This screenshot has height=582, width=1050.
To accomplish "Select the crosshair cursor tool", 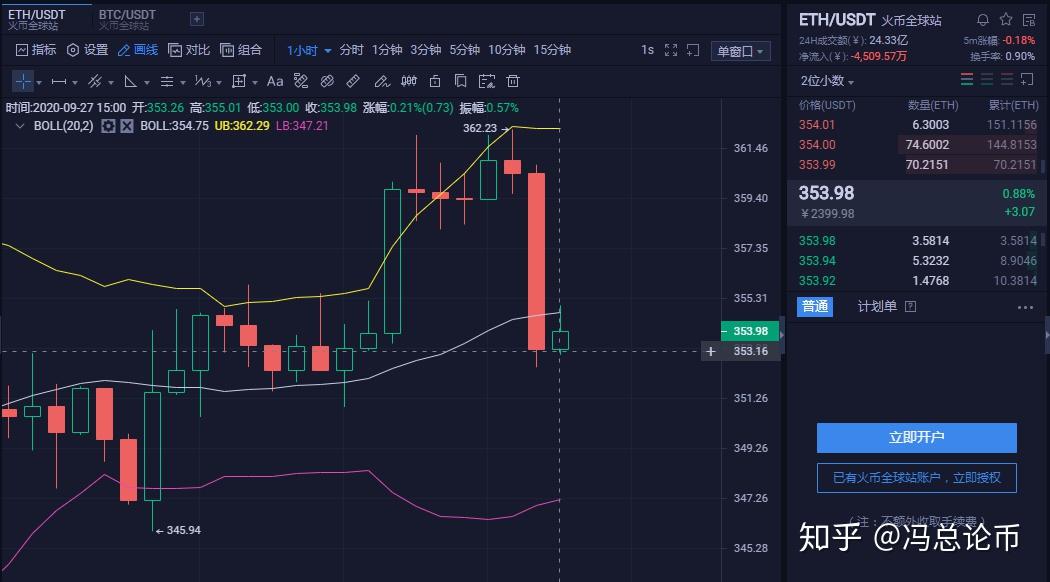I will tap(23, 81).
